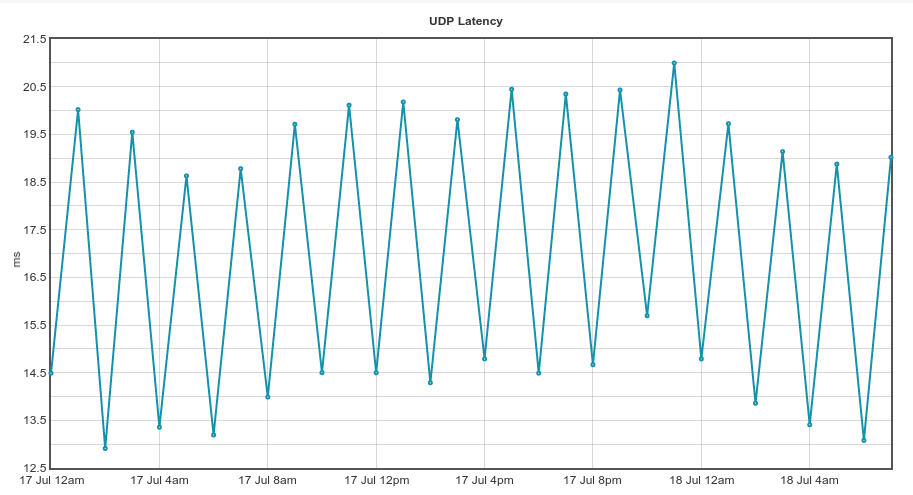
Task: Select the 17 Jul 8pm x-axis label
Action: coord(592,480)
